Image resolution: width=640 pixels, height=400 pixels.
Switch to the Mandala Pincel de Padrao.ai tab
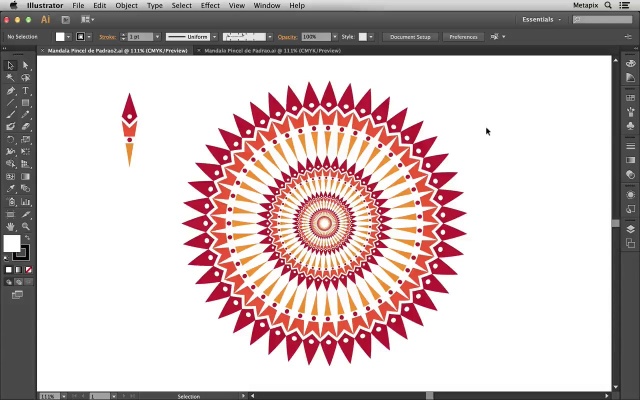[272, 51]
